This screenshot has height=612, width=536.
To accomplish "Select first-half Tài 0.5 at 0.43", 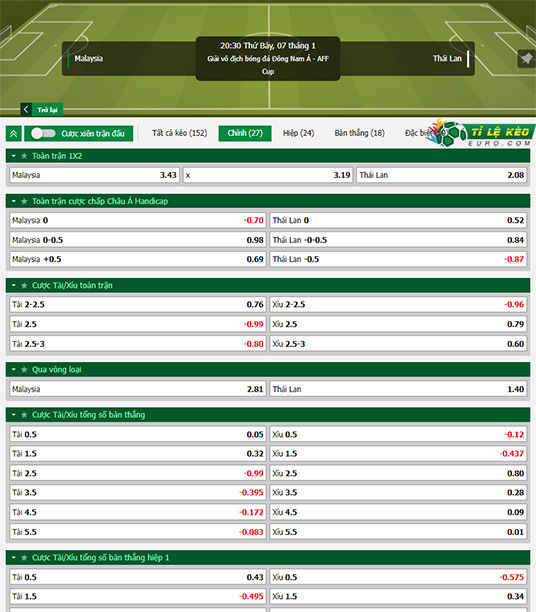I will 137,577.
